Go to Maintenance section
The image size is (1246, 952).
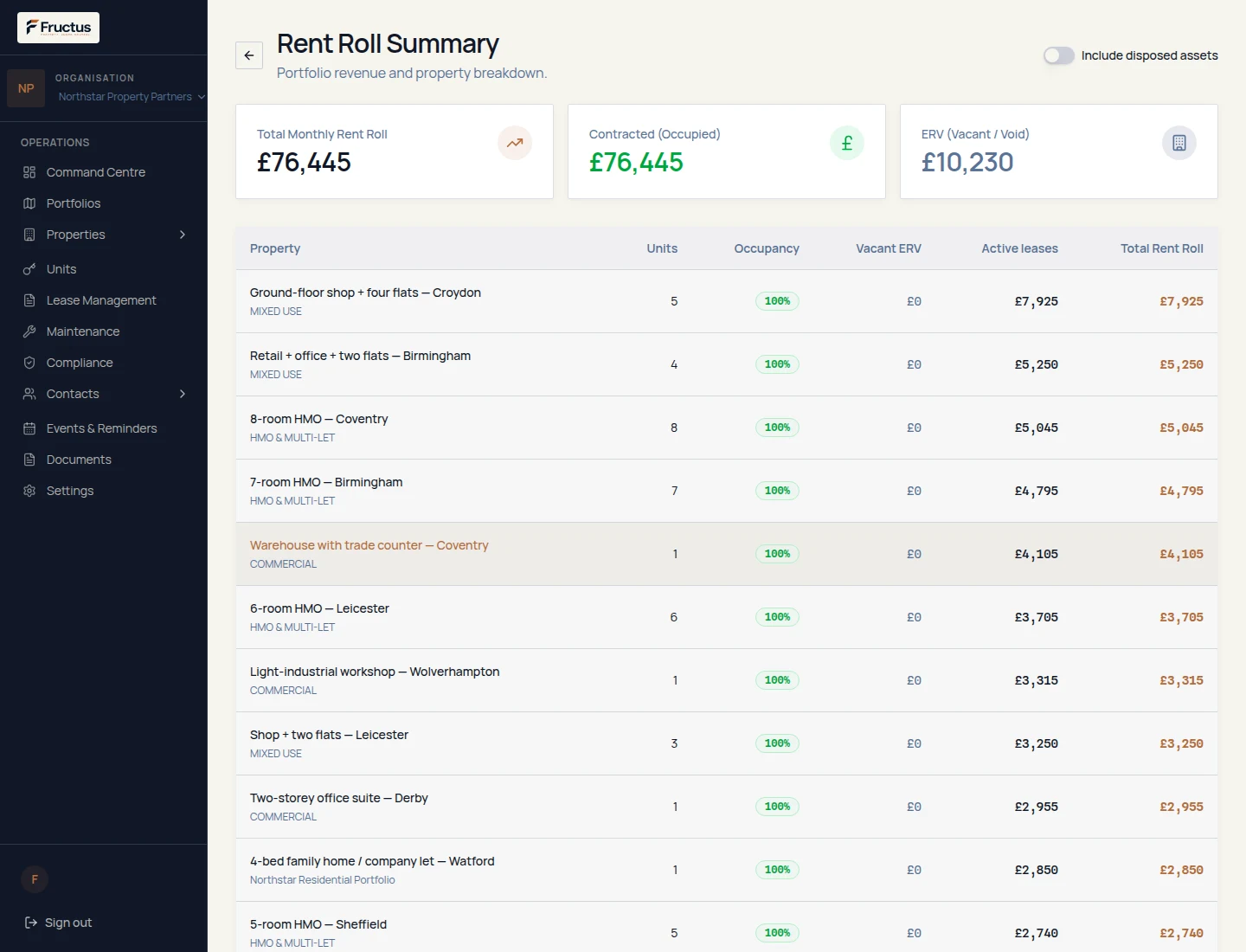pyautogui.click(x=104, y=331)
